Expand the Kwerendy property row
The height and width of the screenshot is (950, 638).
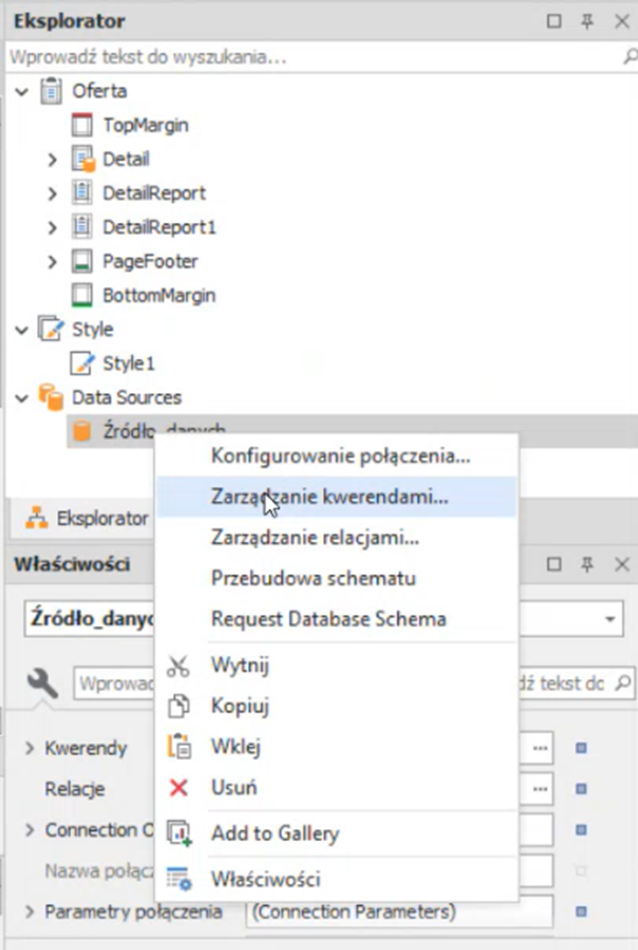click(x=29, y=748)
